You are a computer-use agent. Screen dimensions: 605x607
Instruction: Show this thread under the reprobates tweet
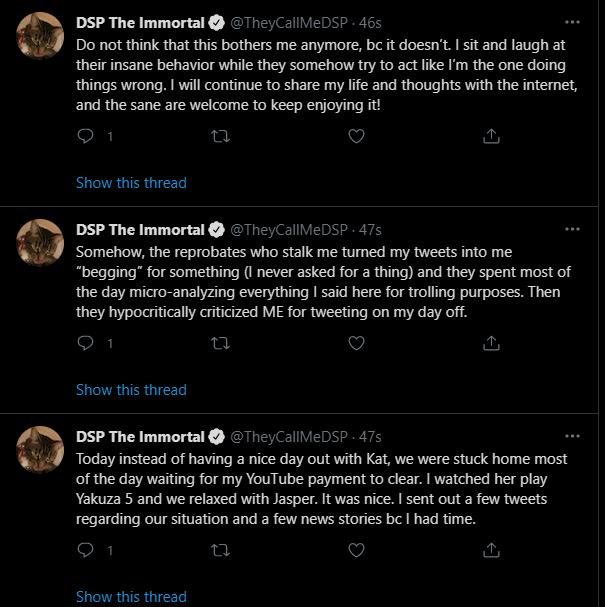[131, 390]
